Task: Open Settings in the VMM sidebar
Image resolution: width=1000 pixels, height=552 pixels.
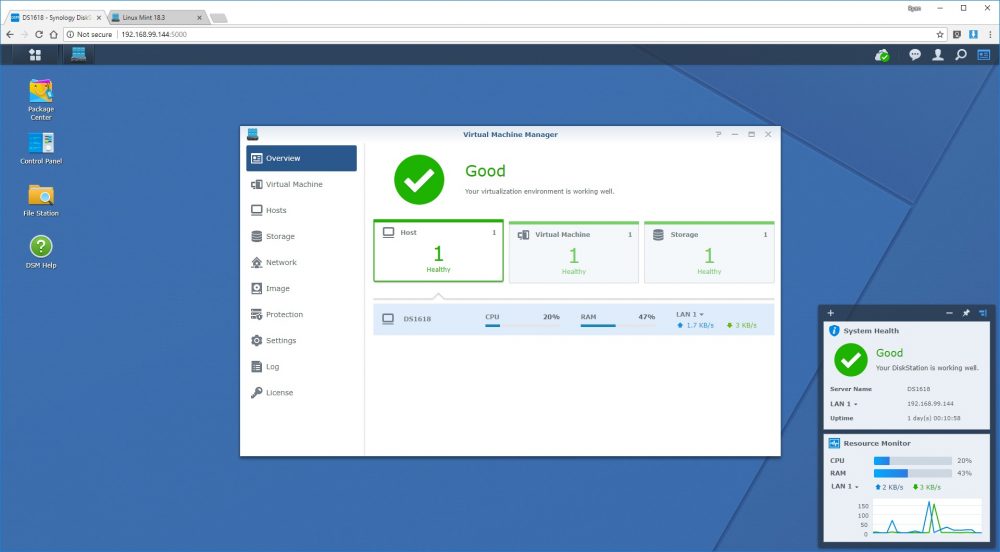Action: pos(301,340)
